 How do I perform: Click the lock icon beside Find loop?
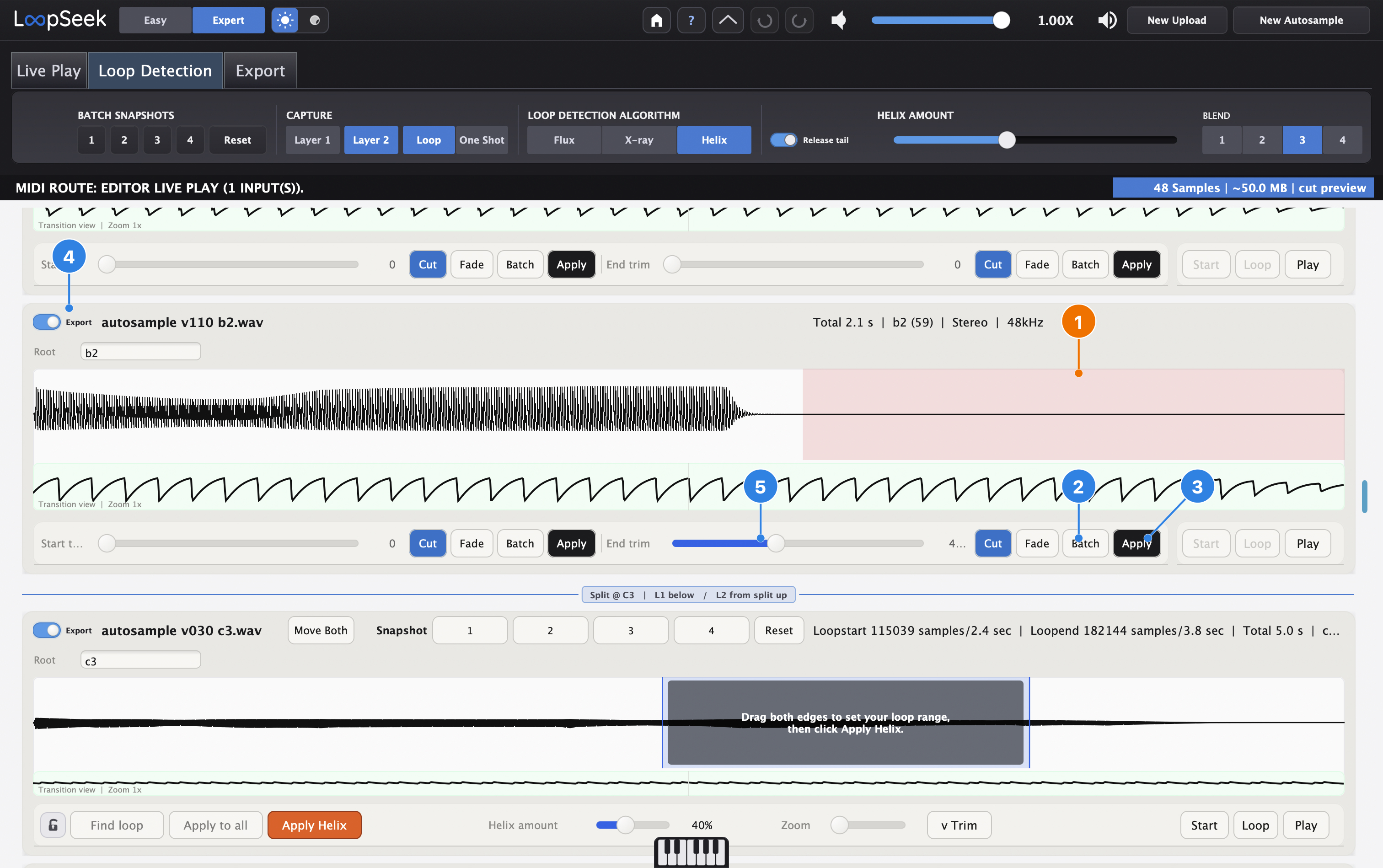coord(53,825)
